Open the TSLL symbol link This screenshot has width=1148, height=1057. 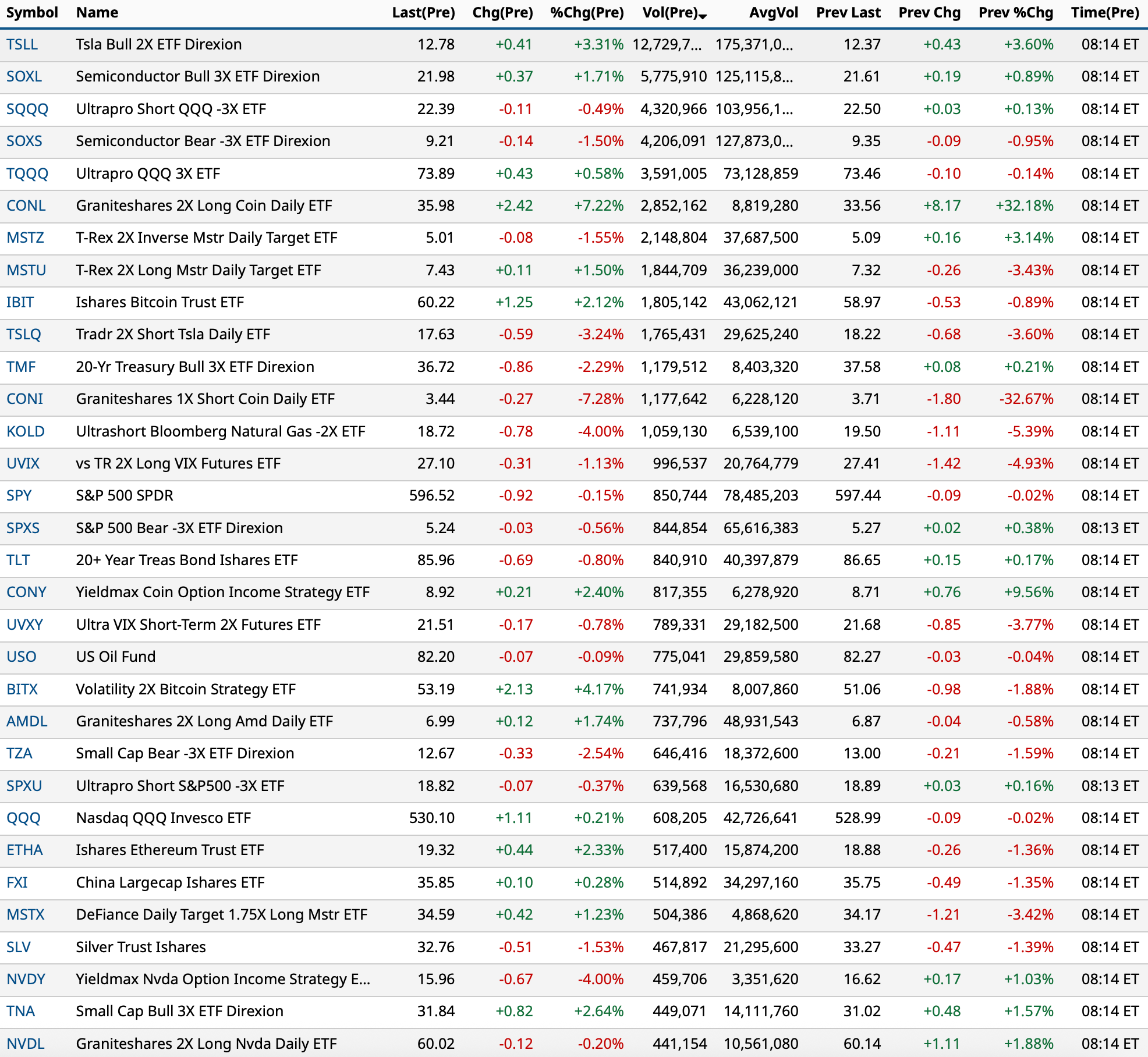(x=22, y=44)
